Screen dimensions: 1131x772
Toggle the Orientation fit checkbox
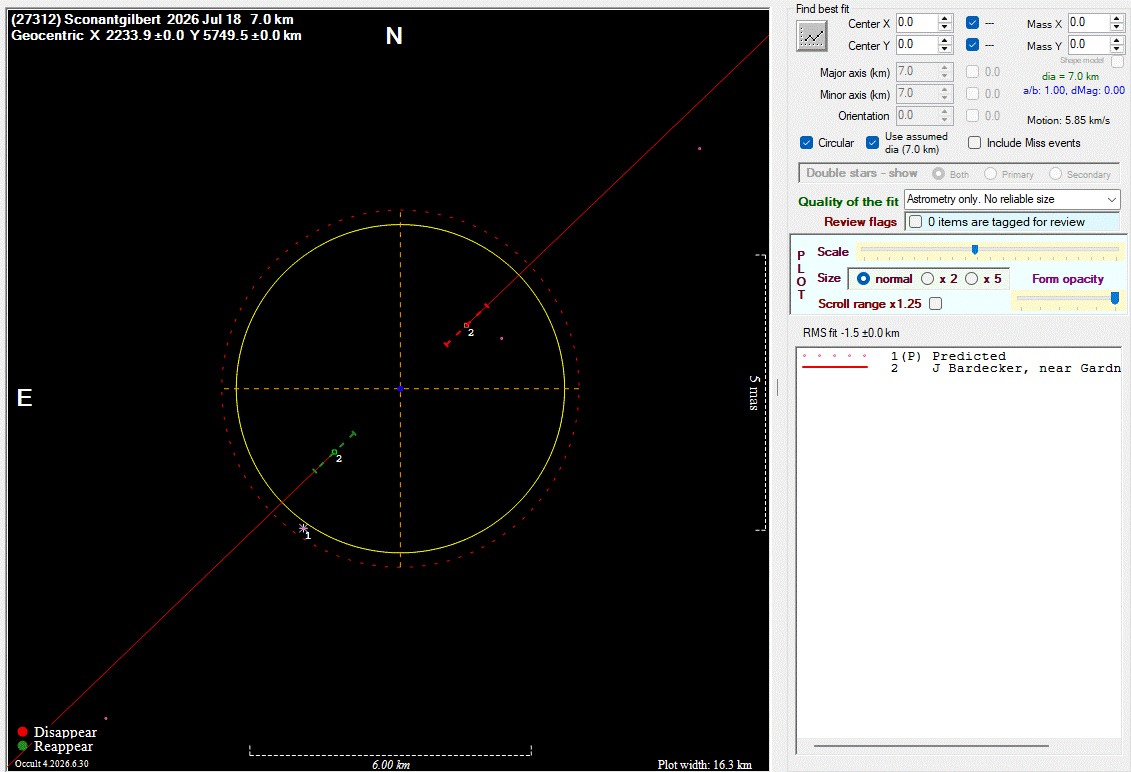(x=972, y=115)
